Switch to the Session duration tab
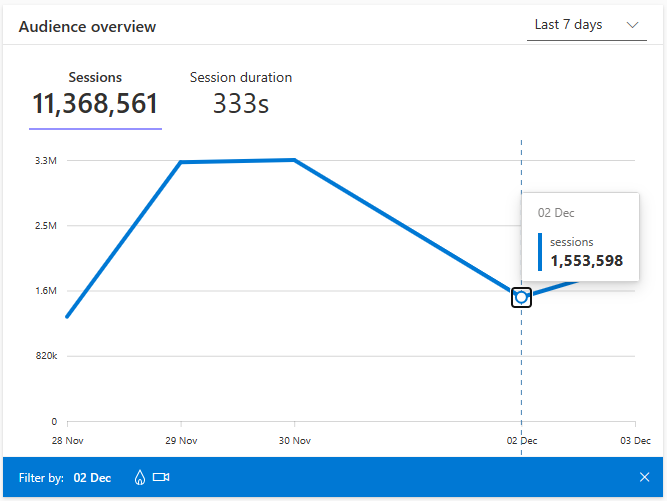This screenshot has width=667, height=501. [241, 77]
